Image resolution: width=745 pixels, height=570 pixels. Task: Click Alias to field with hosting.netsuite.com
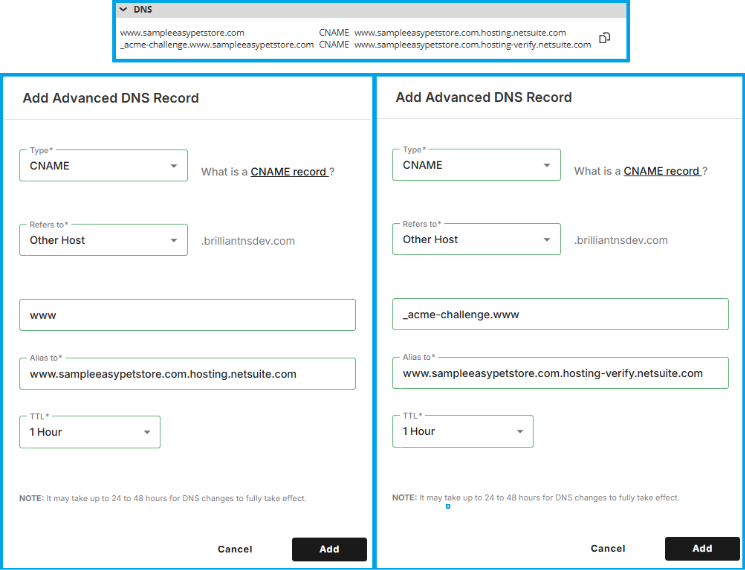pos(187,374)
